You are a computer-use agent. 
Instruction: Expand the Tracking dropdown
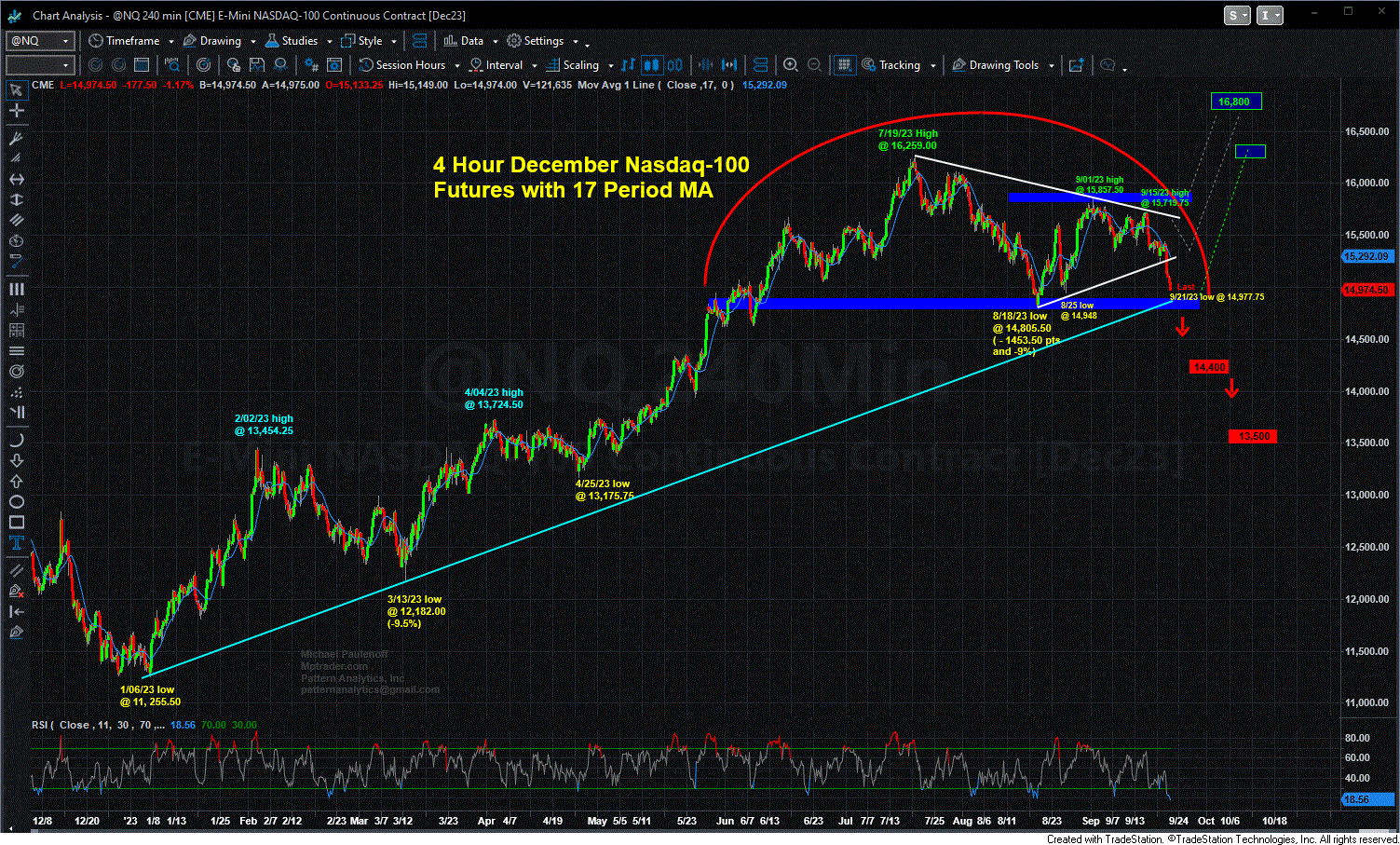pos(931,66)
